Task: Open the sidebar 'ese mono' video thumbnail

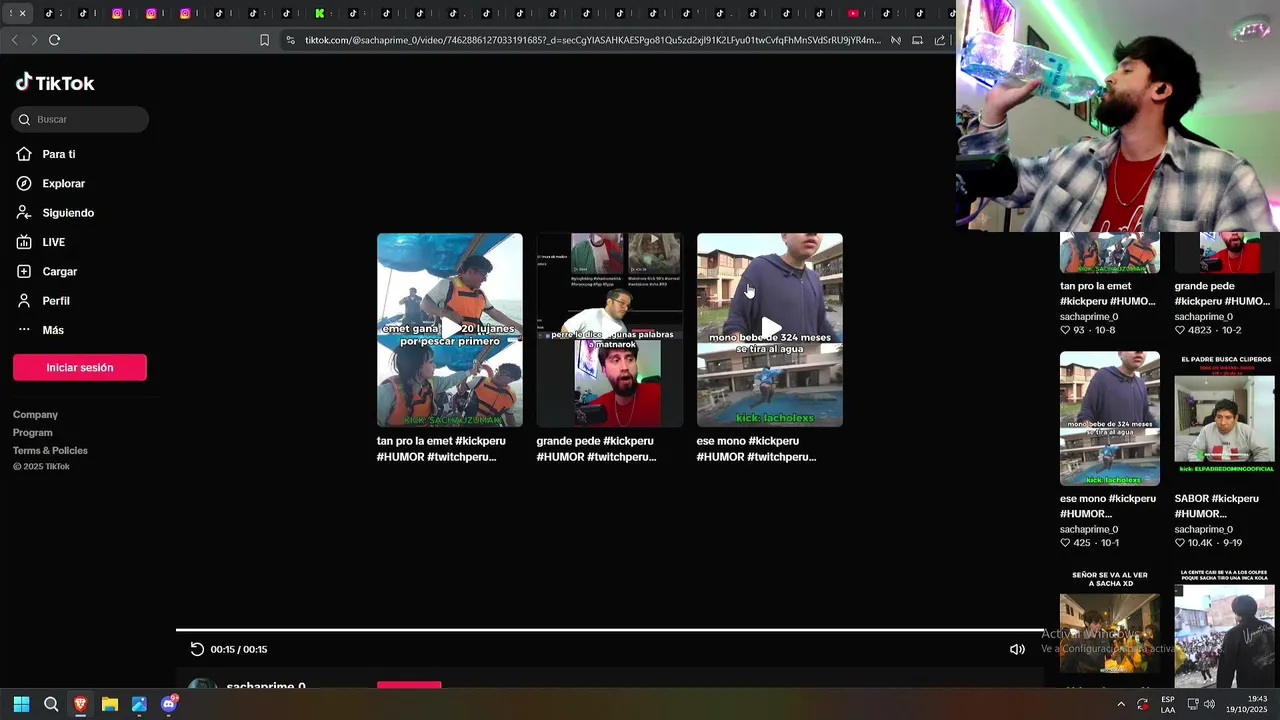Action: click(x=1110, y=418)
